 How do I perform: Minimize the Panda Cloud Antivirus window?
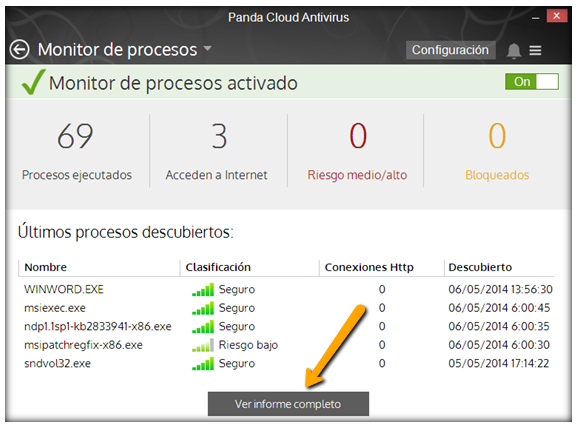(536, 17)
